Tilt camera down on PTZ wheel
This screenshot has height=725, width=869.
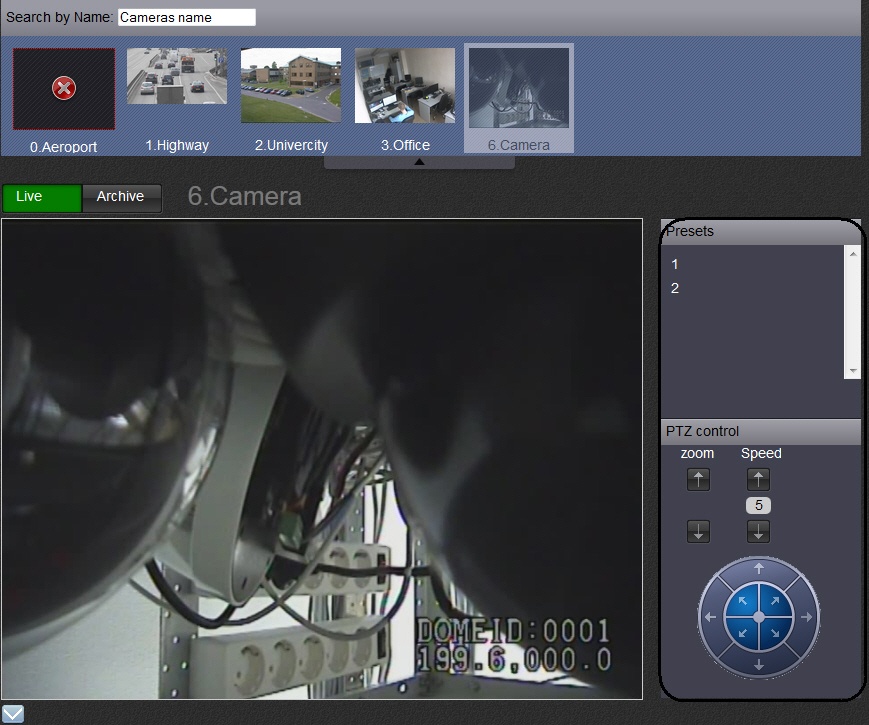pyautogui.click(x=758, y=665)
